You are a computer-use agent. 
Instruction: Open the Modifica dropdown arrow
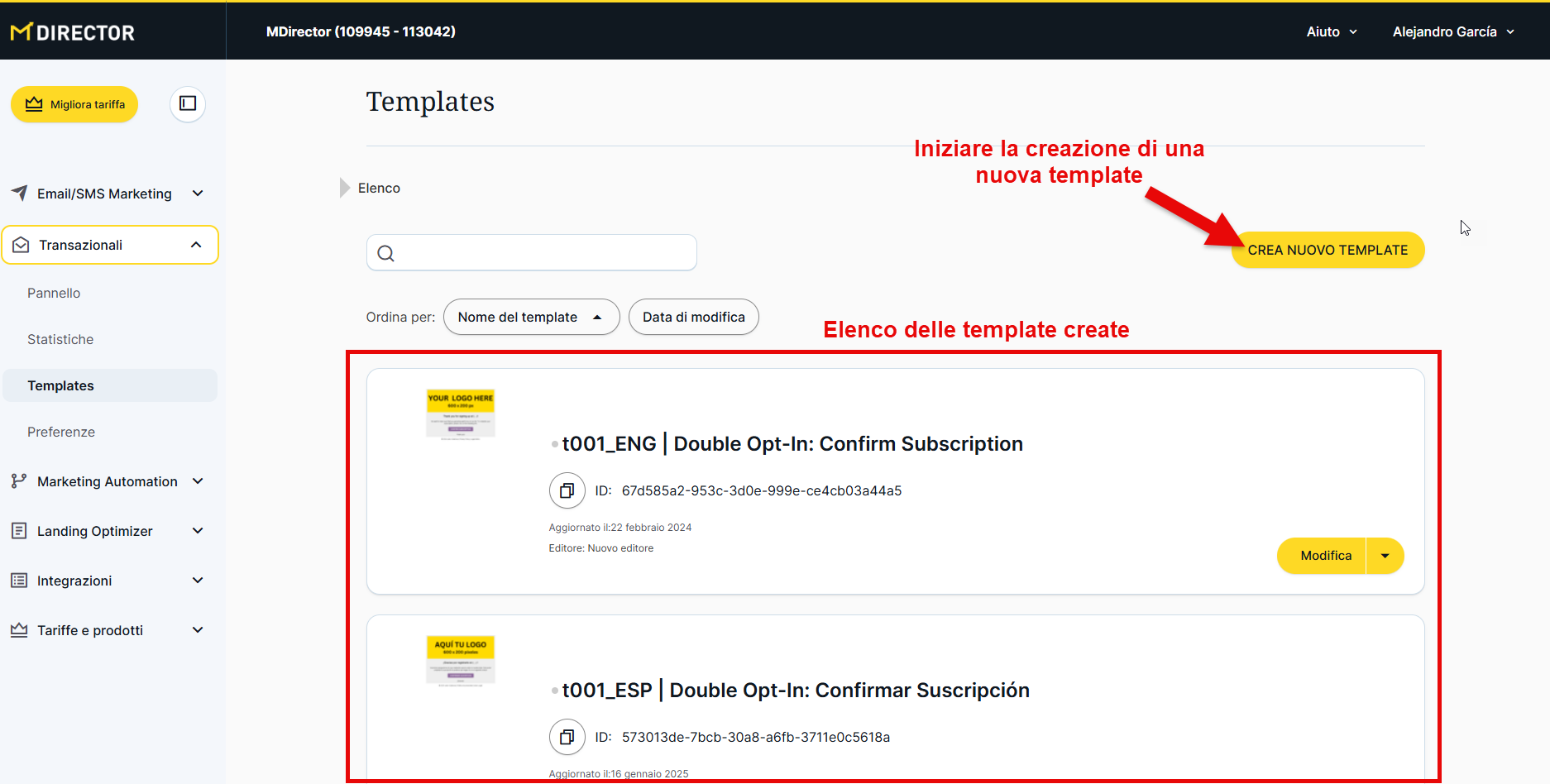point(1385,556)
